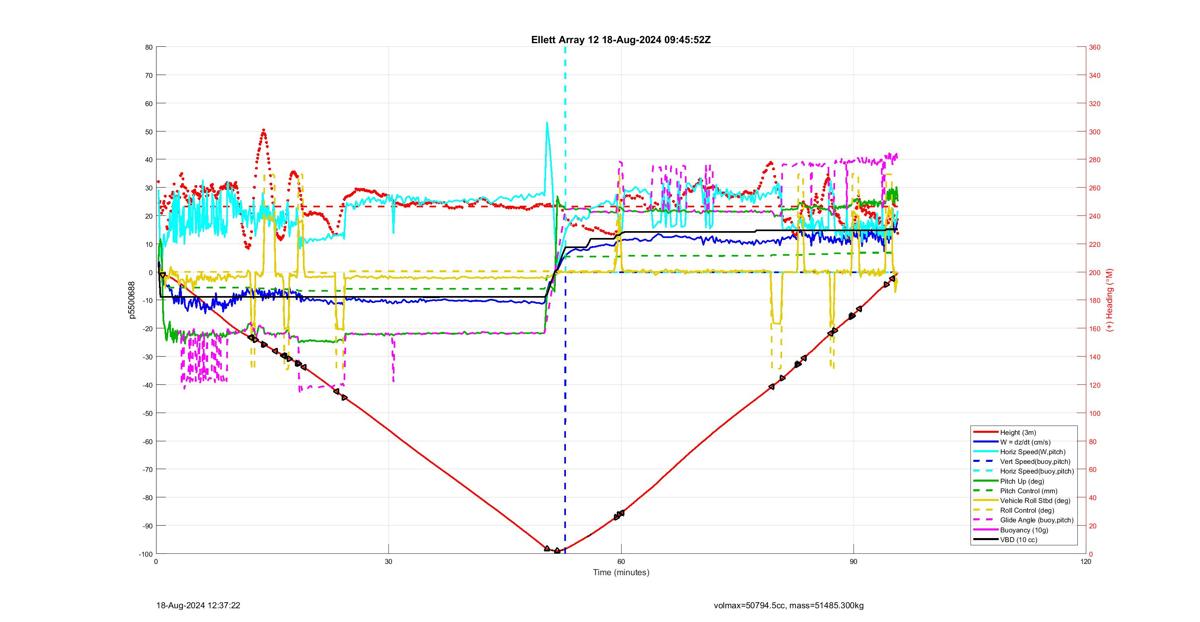
Task: Click the 'Time (minutes)' x-axis label
Action: point(620,572)
